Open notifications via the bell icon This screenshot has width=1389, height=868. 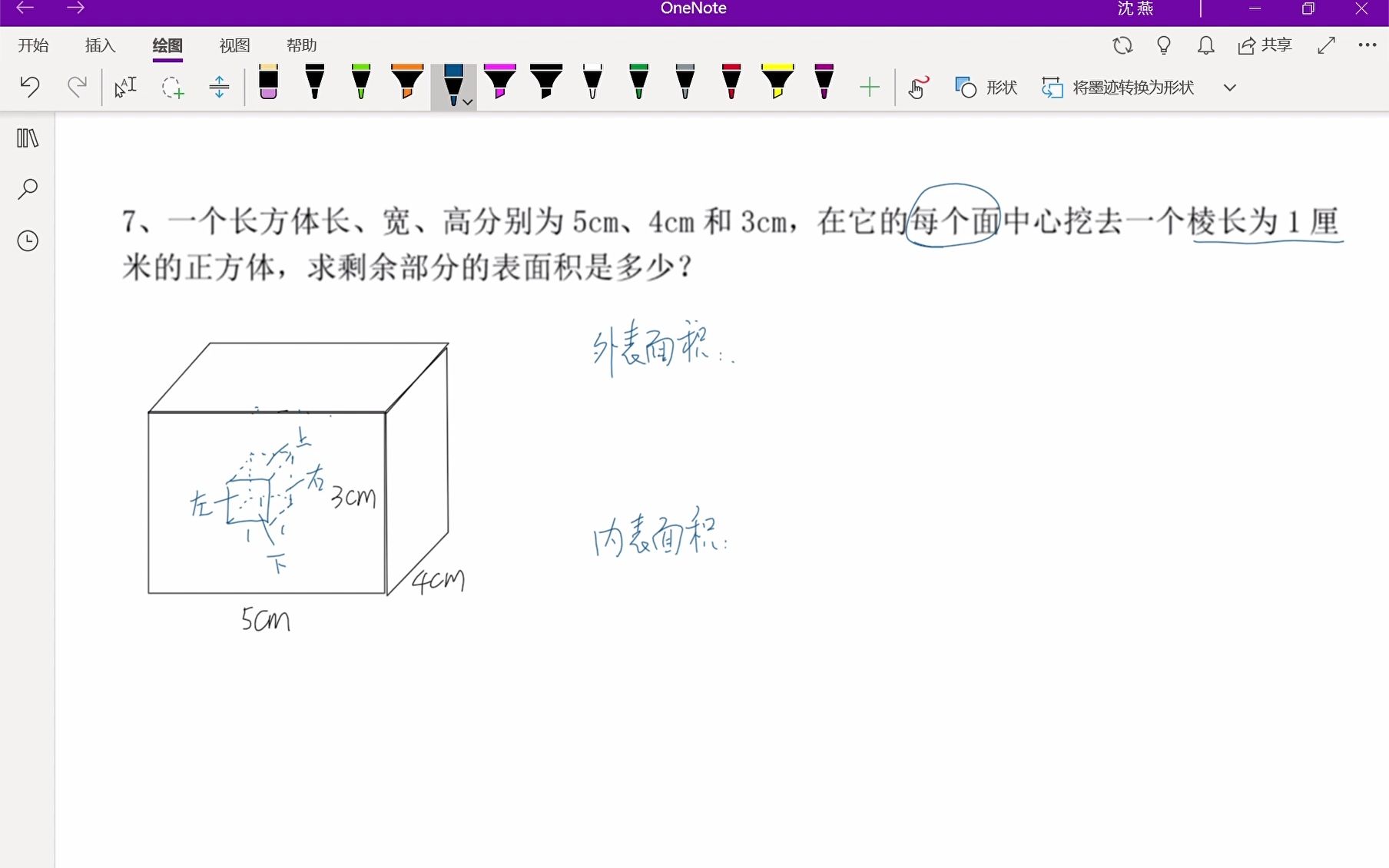tap(1205, 45)
